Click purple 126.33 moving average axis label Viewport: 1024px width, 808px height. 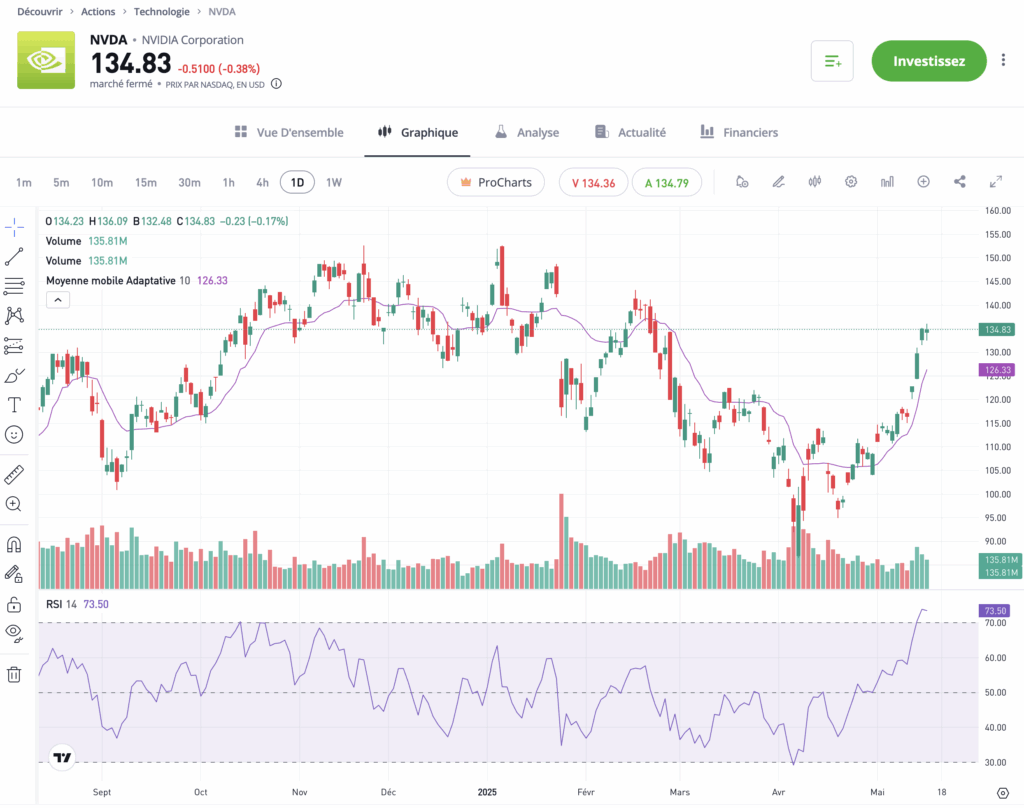coord(997,370)
